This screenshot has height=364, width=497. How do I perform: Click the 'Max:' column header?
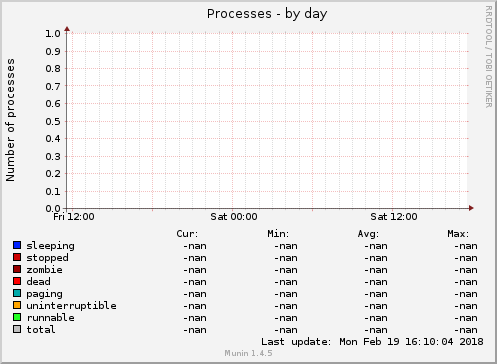click(x=458, y=234)
